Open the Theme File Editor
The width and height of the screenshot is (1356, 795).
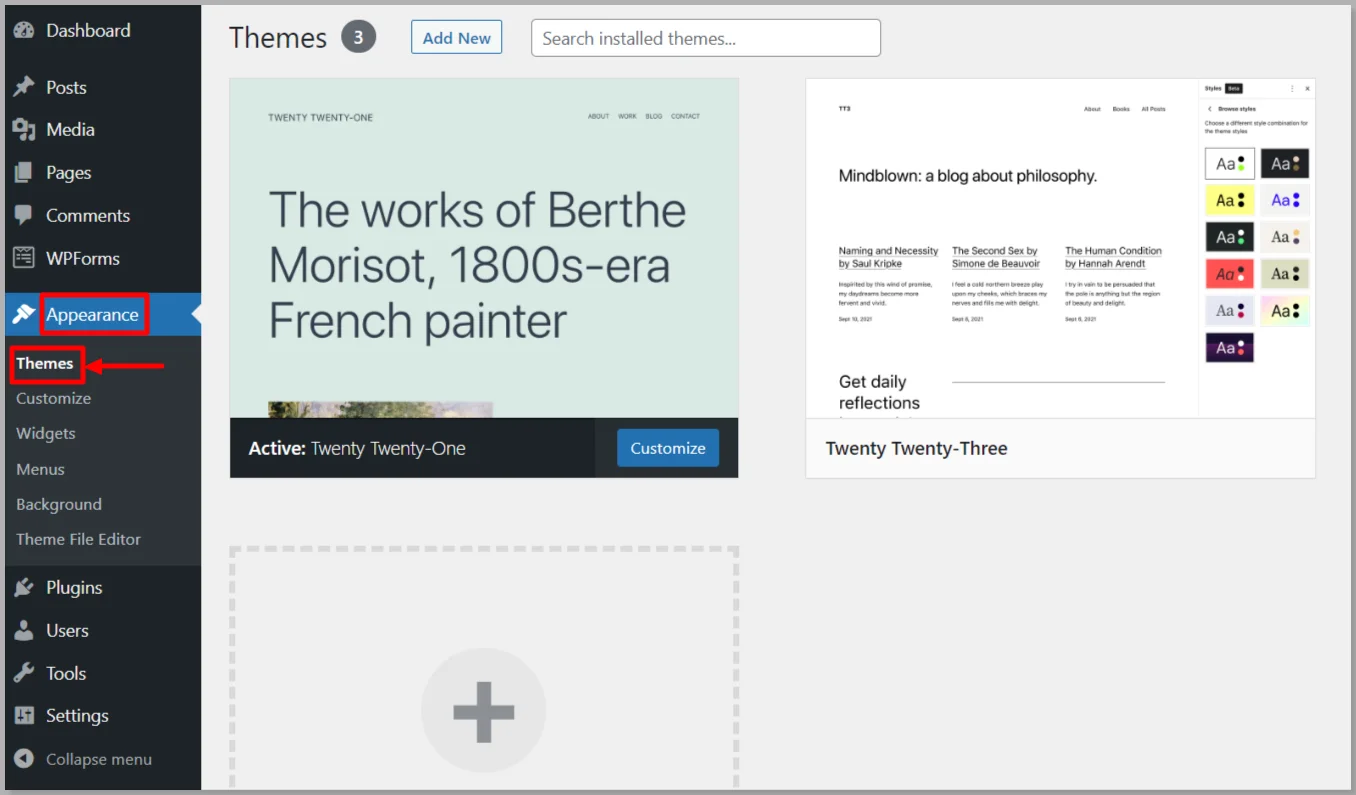(78, 539)
